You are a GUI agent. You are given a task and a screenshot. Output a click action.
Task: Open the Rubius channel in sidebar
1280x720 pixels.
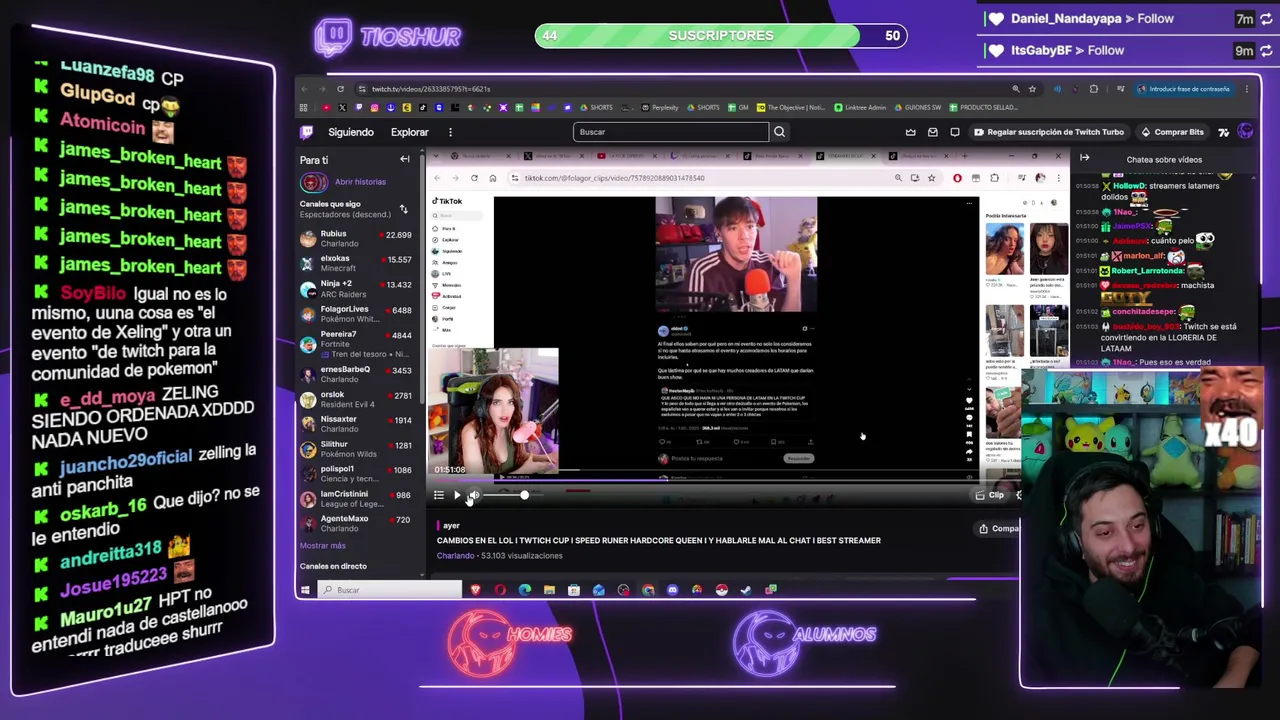(x=356, y=238)
